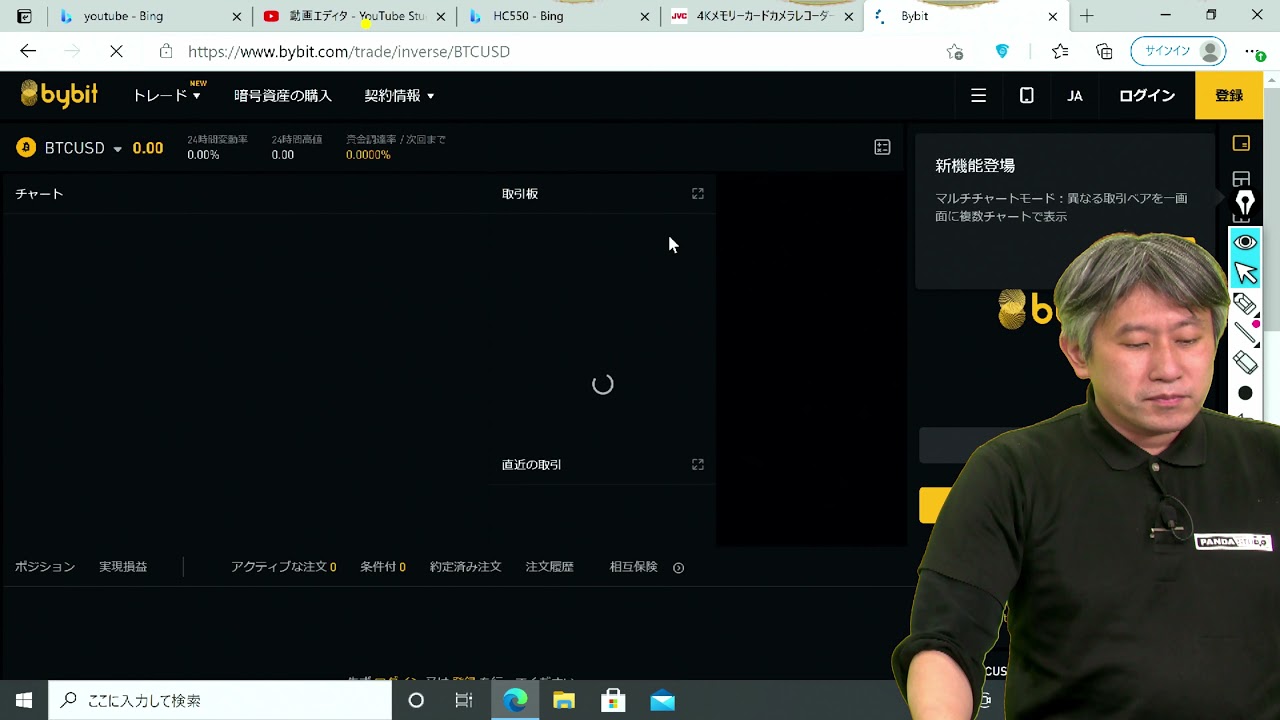Click the yellow layout mode icon
The width and height of the screenshot is (1280, 720).
[1241, 144]
